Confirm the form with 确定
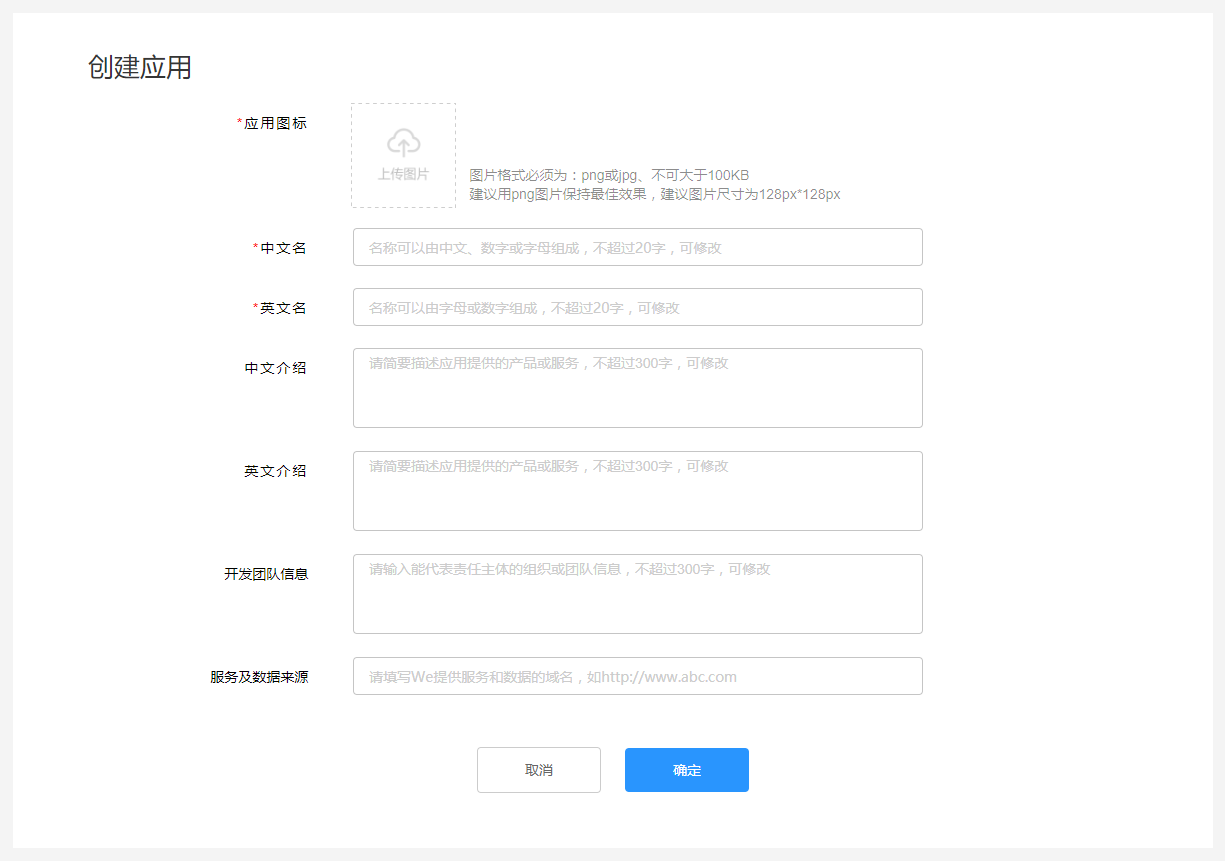Image resolution: width=1225 pixels, height=861 pixels. point(686,770)
